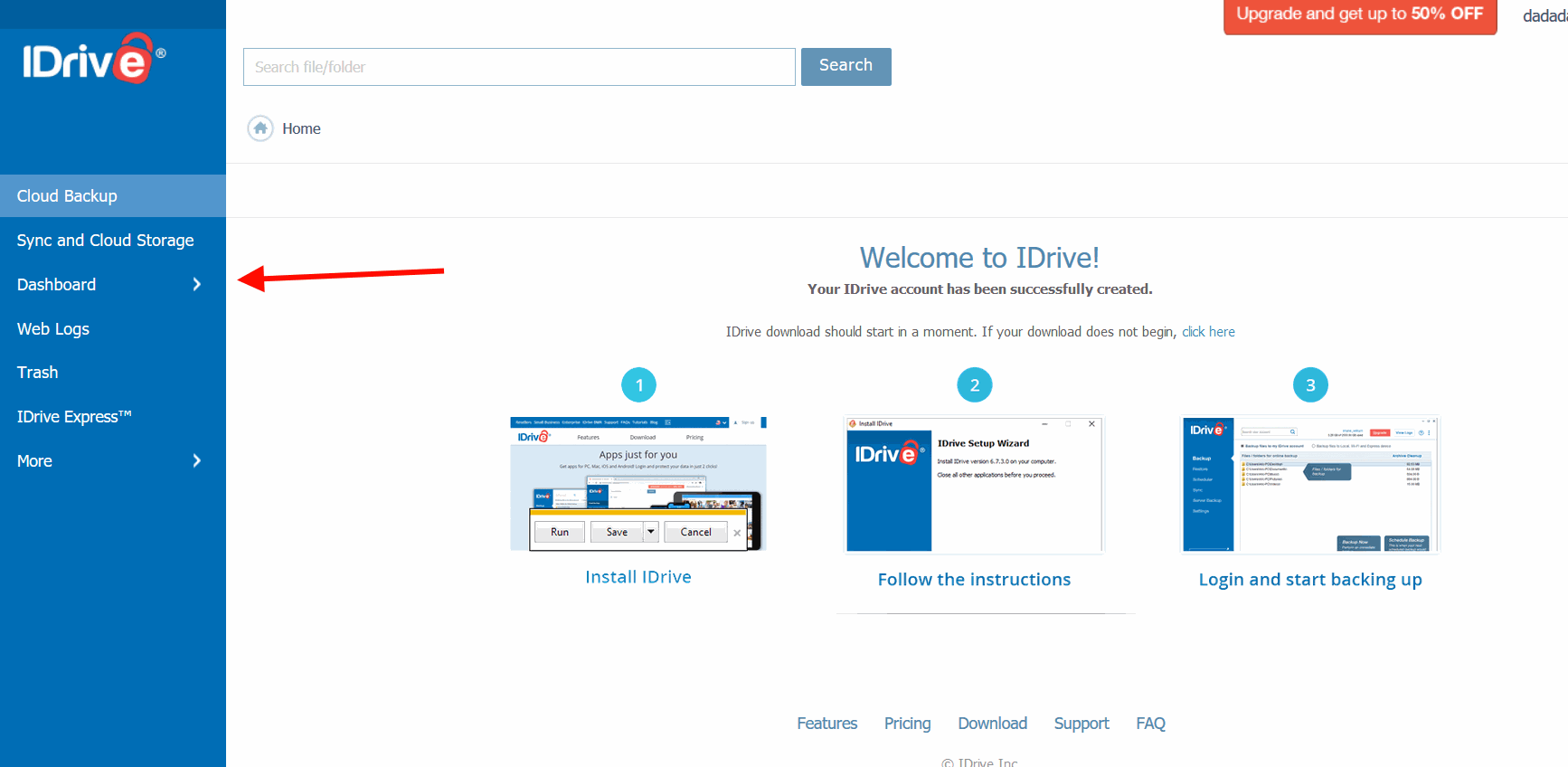Click the Home breadcrumb icon

click(260, 128)
